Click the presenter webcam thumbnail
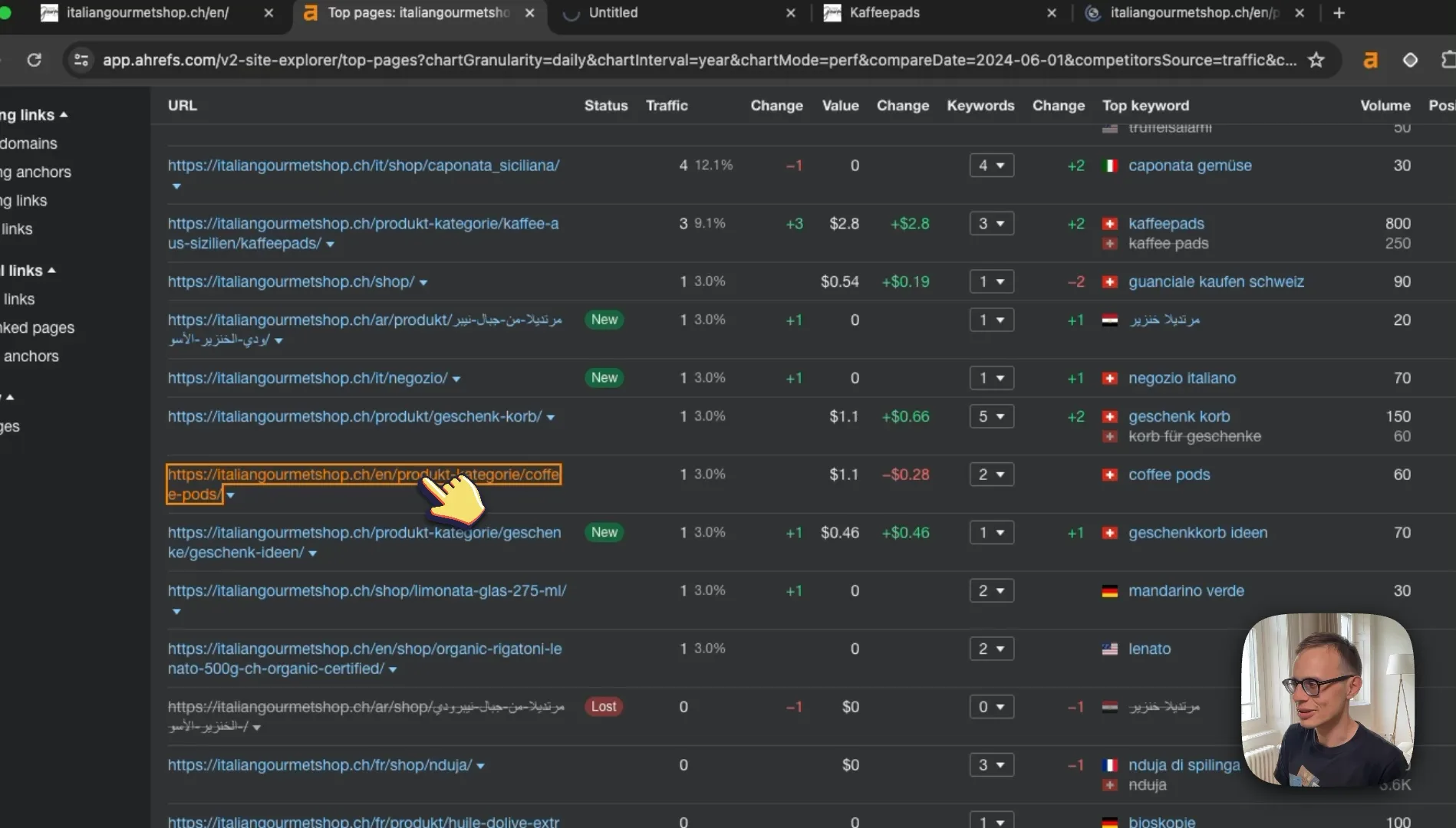1456x828 pixels. (1327, 699)
